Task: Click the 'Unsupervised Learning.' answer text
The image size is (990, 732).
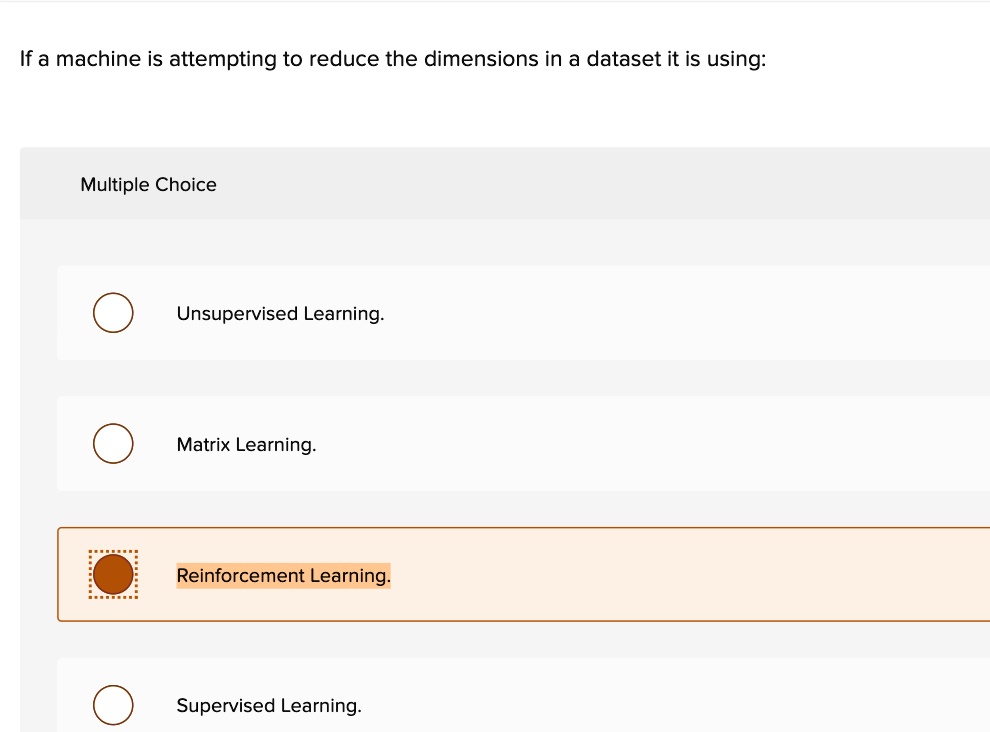Action: coord(280,314)
